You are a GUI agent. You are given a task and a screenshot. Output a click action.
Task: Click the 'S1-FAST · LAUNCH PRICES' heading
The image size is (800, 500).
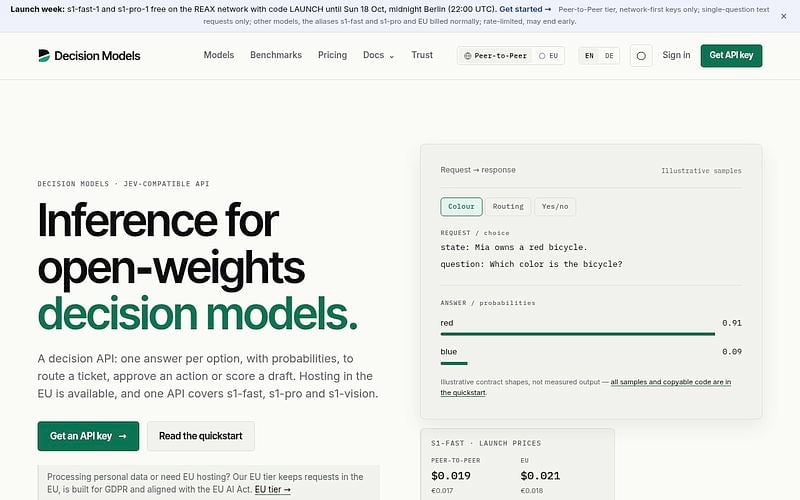pyautogui.click(x=486, y=443)
